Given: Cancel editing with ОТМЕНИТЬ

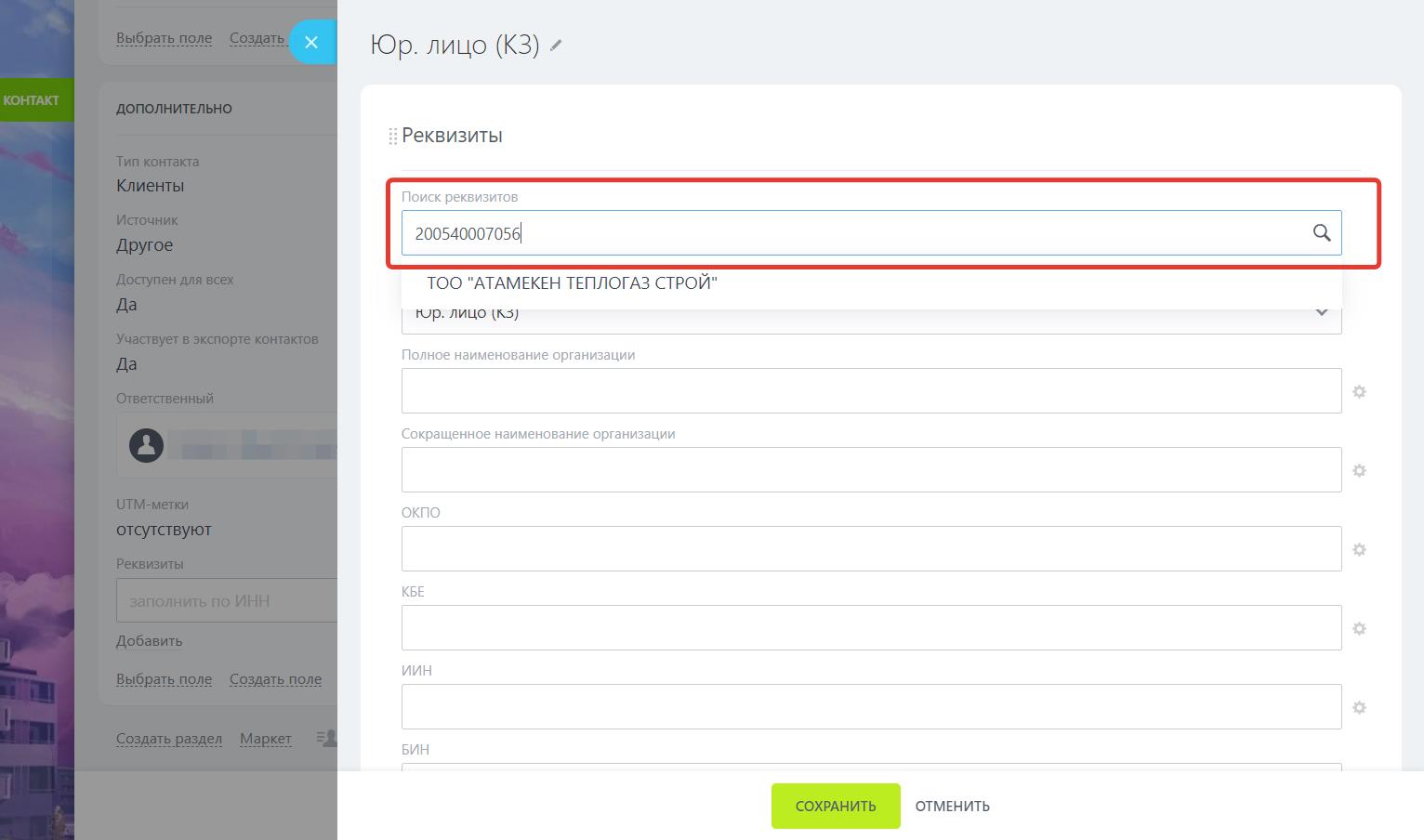Looking at the screenshot, I should 953,806.
